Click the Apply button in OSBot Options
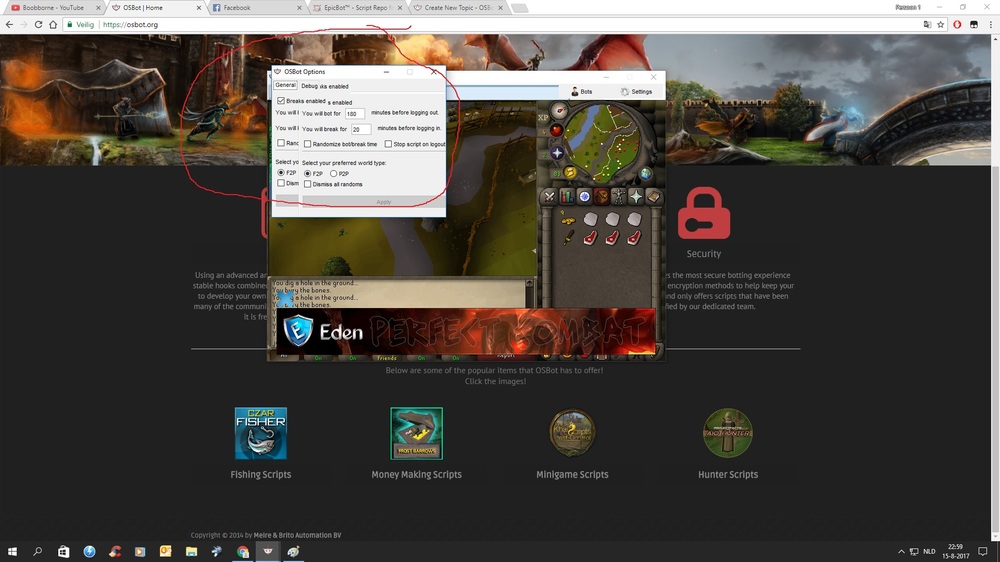 point(383,202)
